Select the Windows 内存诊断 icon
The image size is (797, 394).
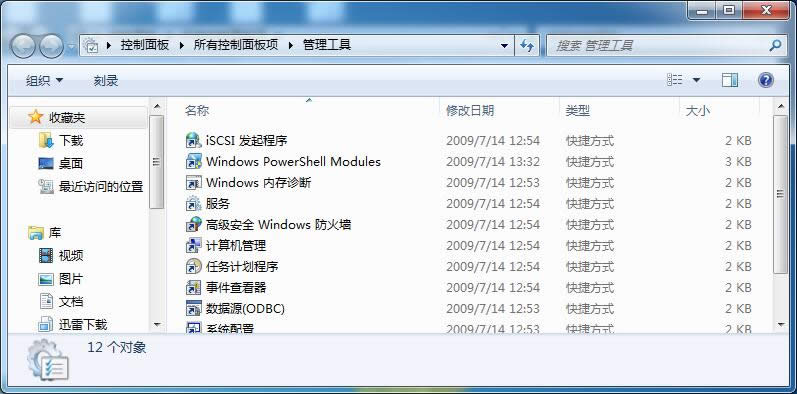click(194, 183)
